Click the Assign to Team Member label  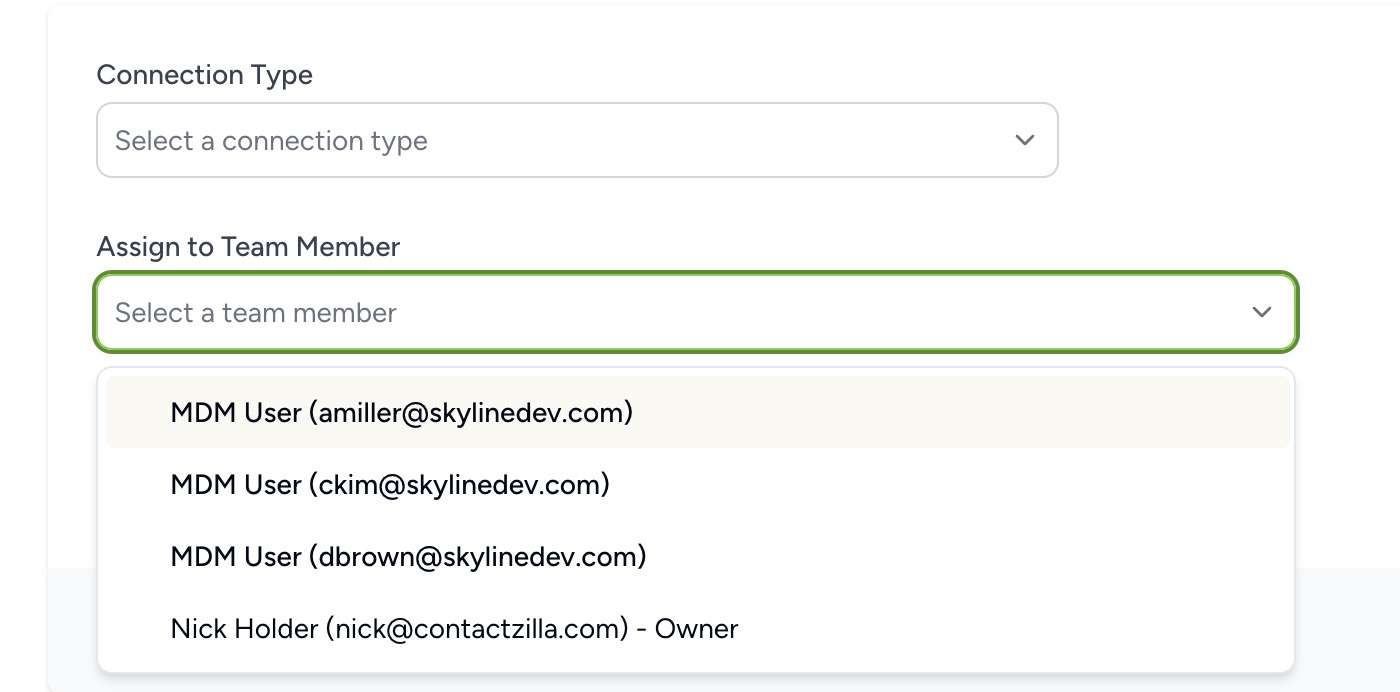248,247
